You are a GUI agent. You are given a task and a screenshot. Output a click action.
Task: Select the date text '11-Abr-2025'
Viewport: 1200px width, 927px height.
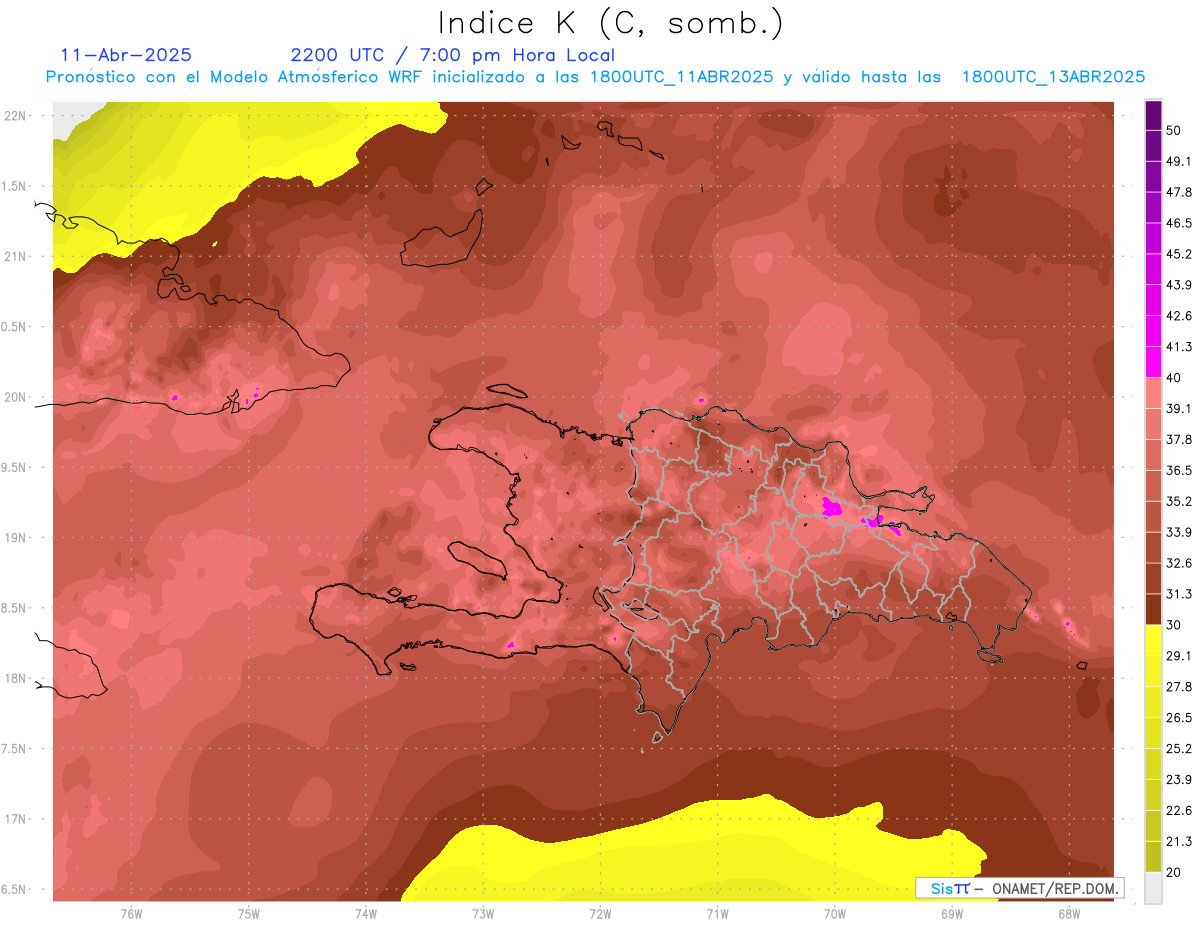pyautogui.click(x=126, y=55)
